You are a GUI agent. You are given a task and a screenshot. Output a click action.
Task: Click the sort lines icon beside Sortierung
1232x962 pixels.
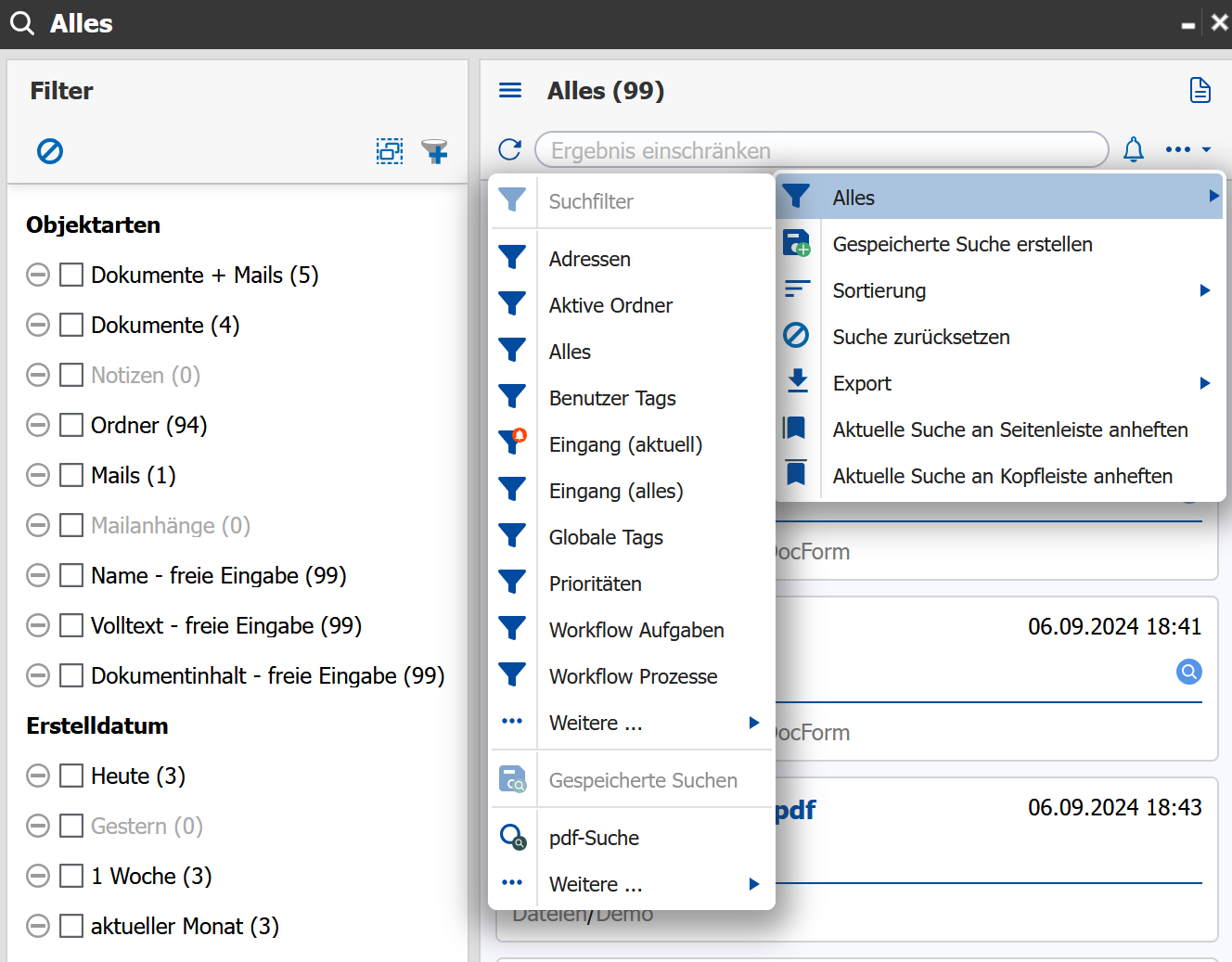(797, 289)
